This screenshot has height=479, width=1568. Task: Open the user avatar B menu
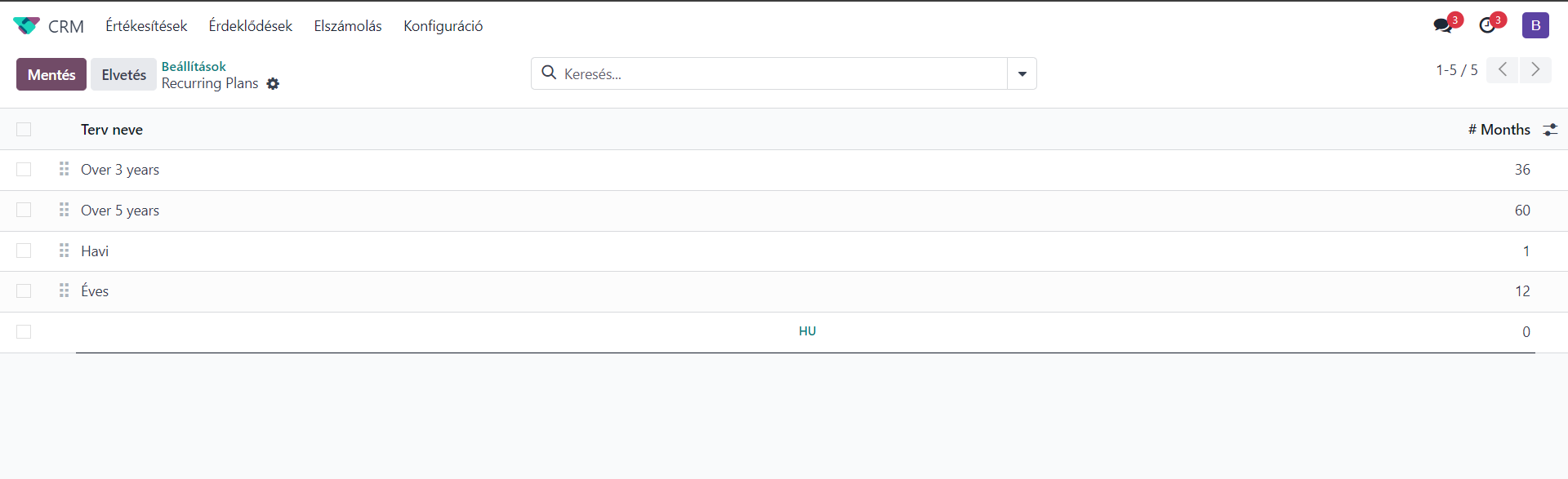point(1535,25)
